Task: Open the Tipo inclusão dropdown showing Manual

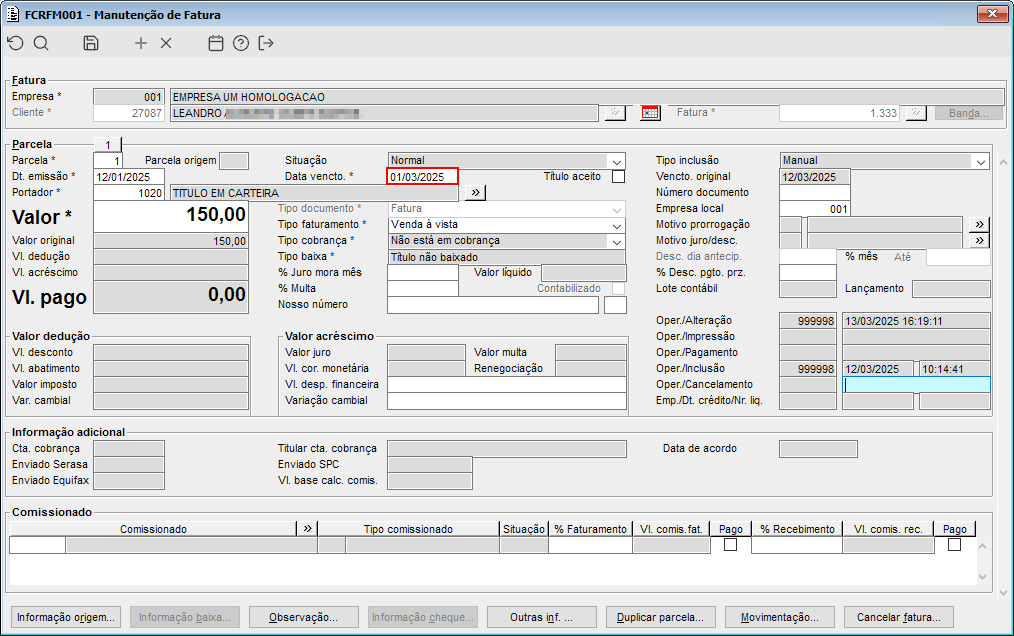Action: click(x=981, y=160)
